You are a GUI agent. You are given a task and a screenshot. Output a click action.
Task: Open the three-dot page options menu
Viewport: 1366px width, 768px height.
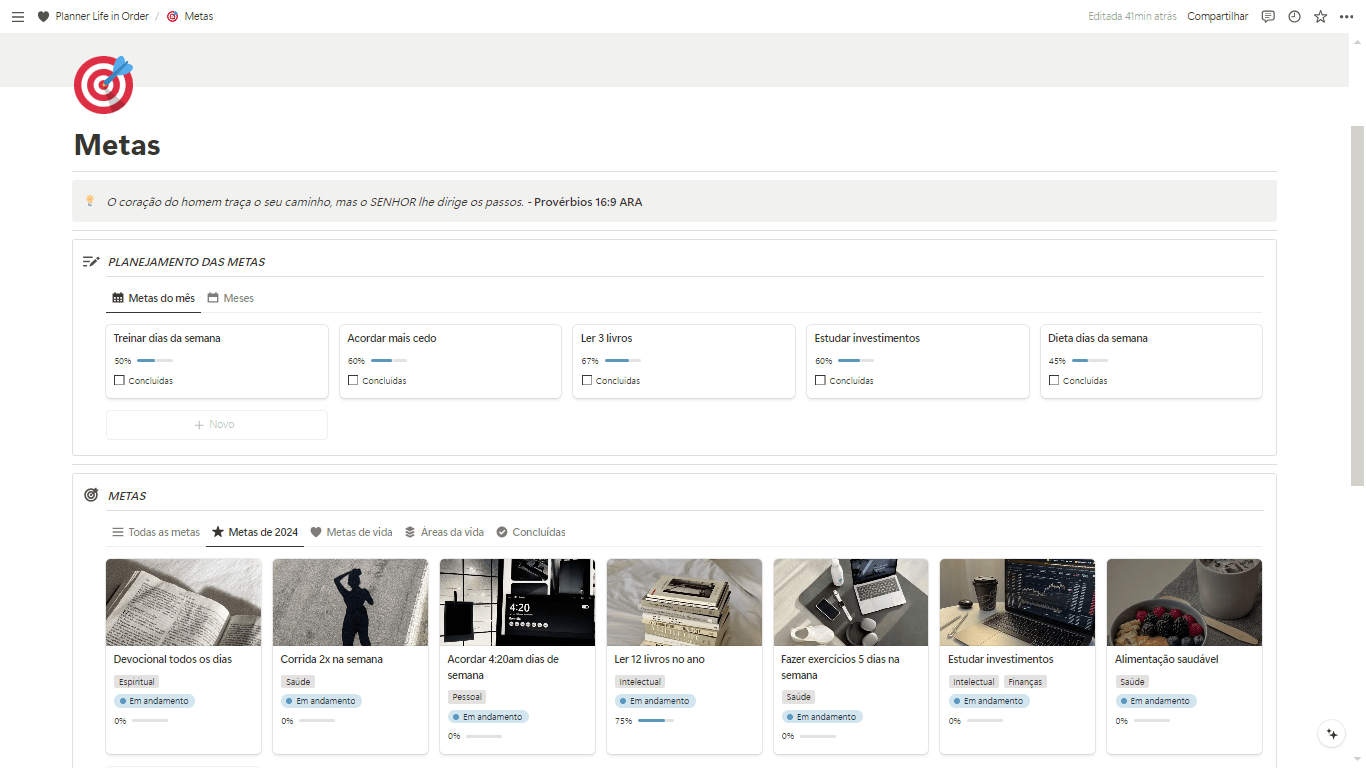pyautogui.click(x=1346, y=17)
